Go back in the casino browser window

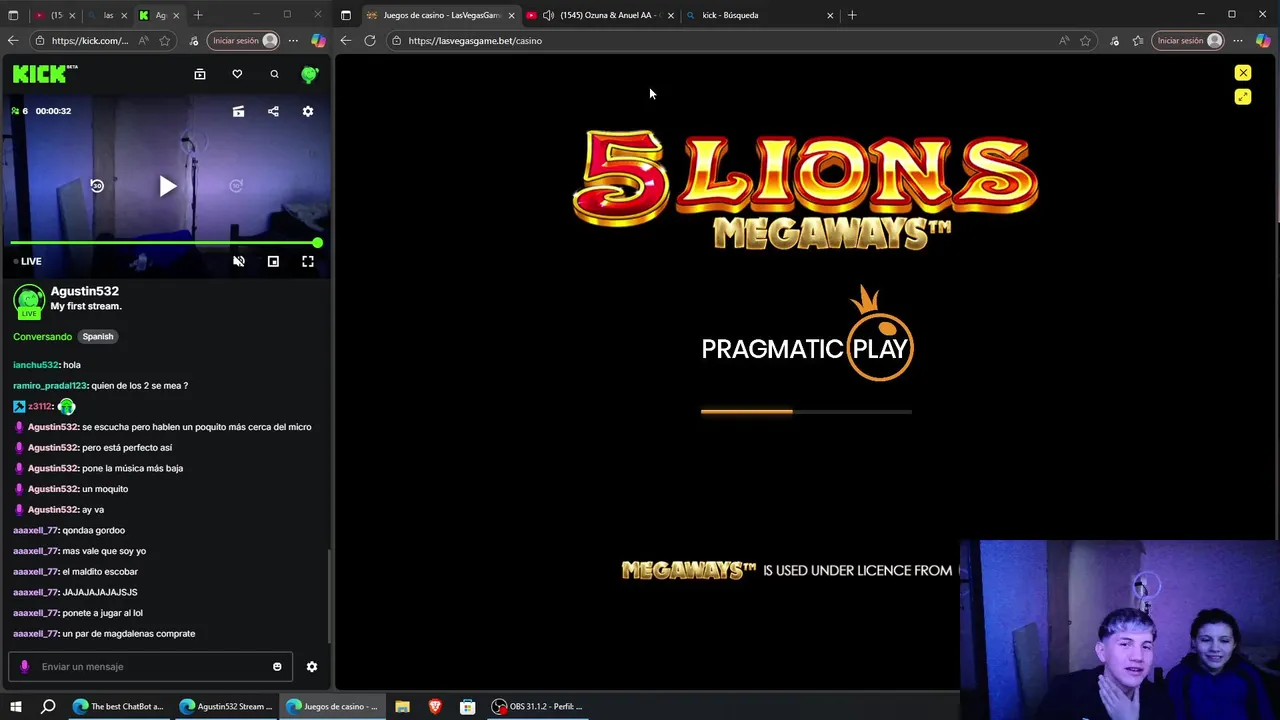pos(346,41)
